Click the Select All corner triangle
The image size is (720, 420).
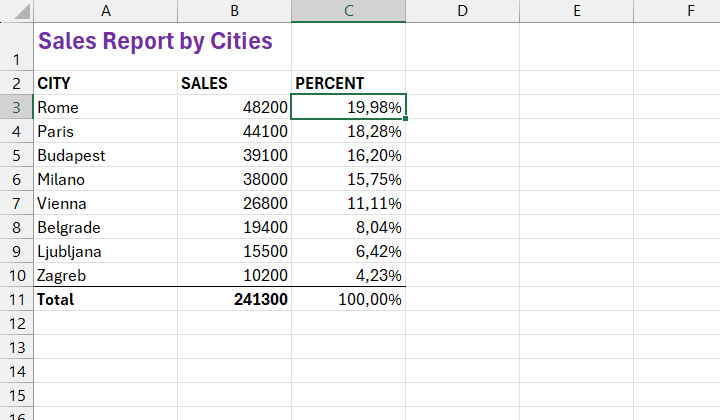click(21, 11)
